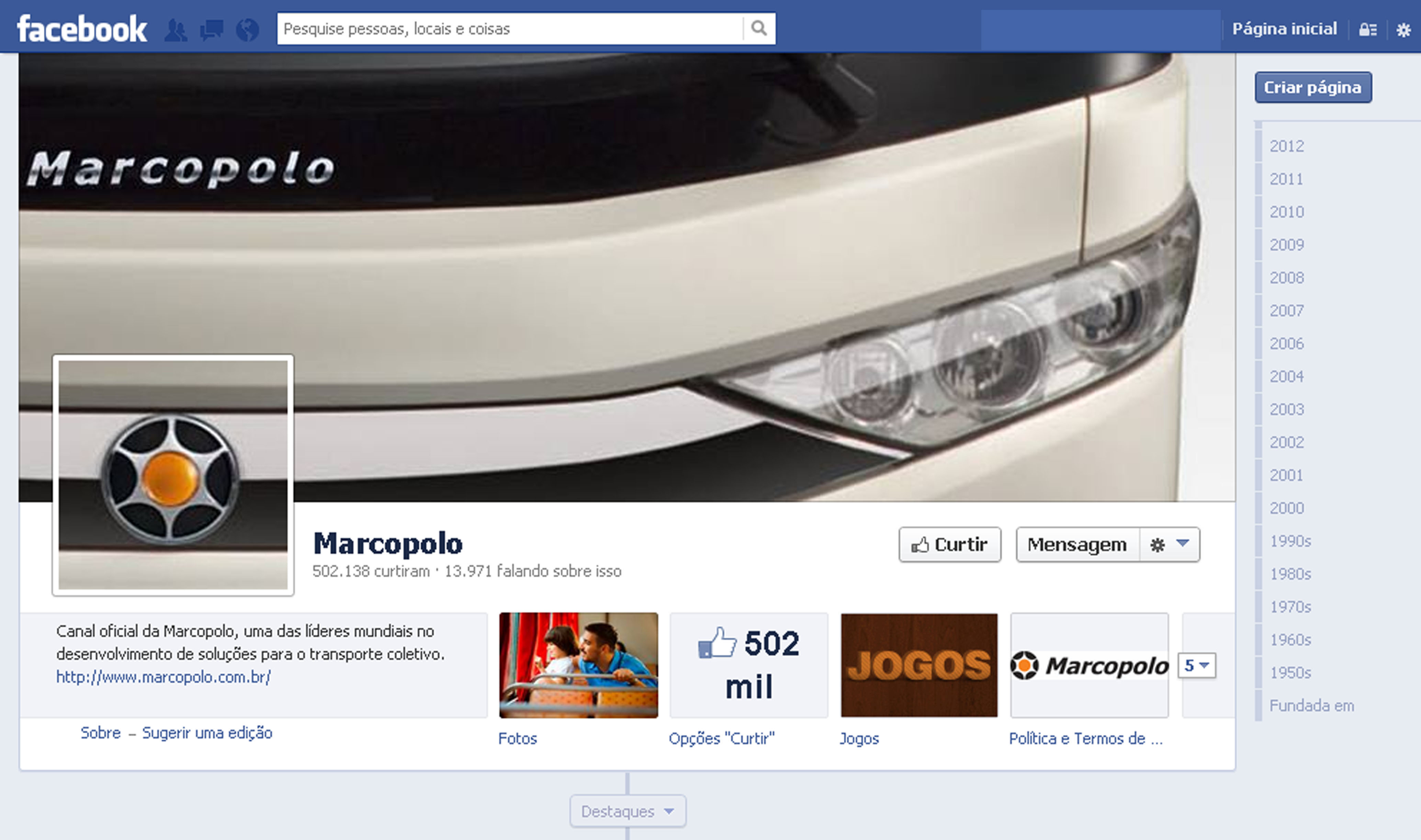Screen dimensions: 1421x840
Task: Click the Marcopolo profile picture
Action: point(173,476)
